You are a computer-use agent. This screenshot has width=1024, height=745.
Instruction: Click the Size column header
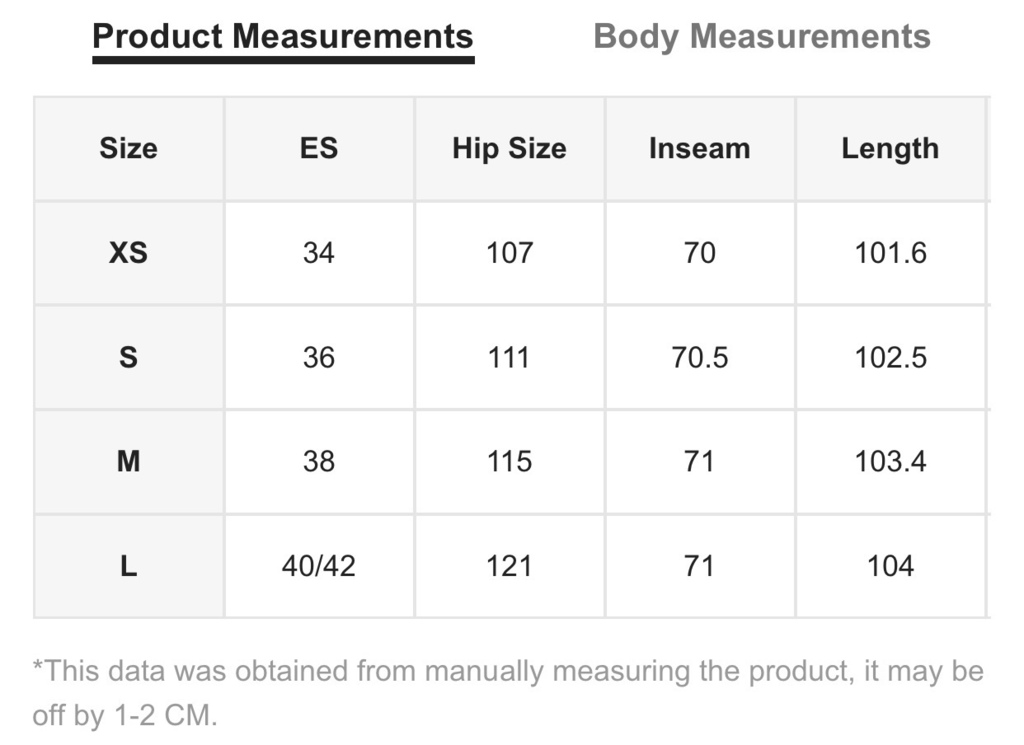tap(129, 148)
